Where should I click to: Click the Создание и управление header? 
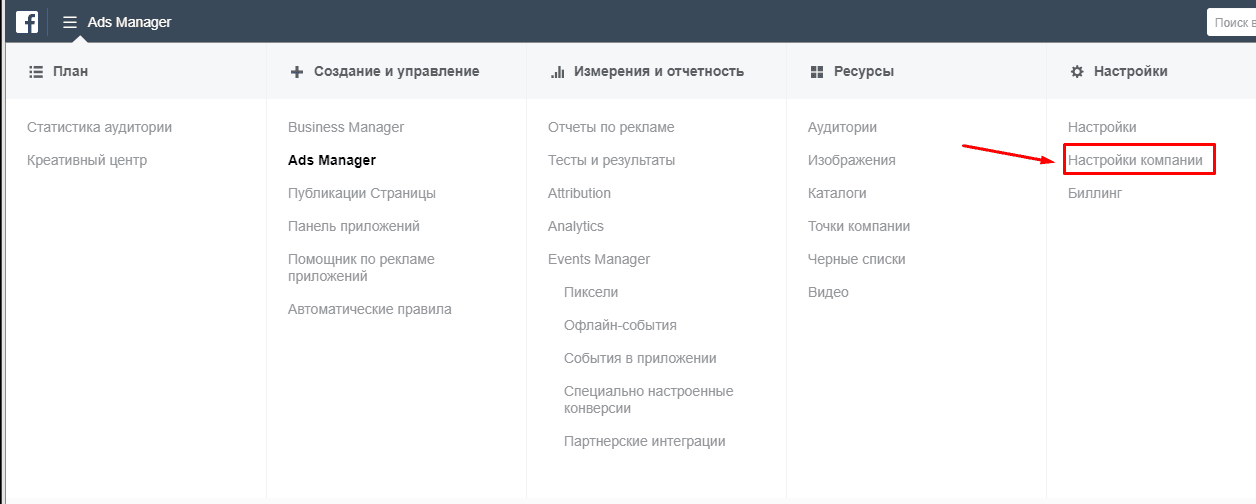[x=397, y=72]
